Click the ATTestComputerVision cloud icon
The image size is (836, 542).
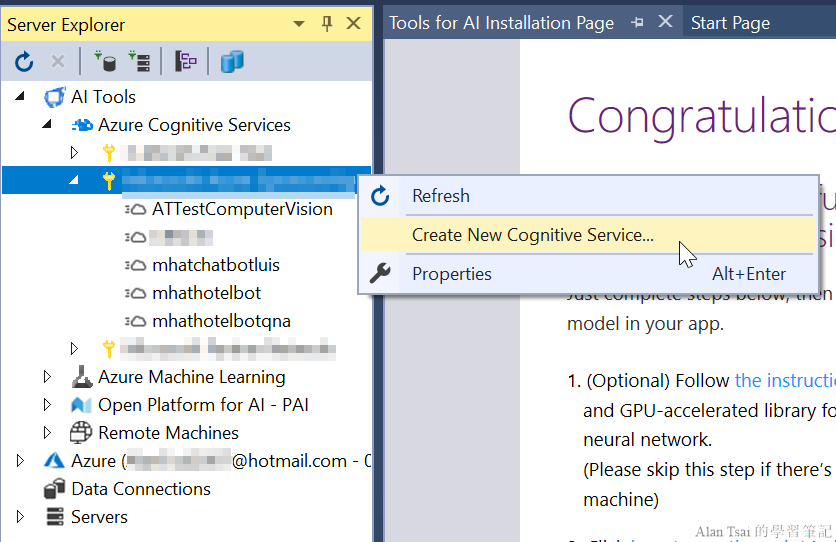point(136,209)
